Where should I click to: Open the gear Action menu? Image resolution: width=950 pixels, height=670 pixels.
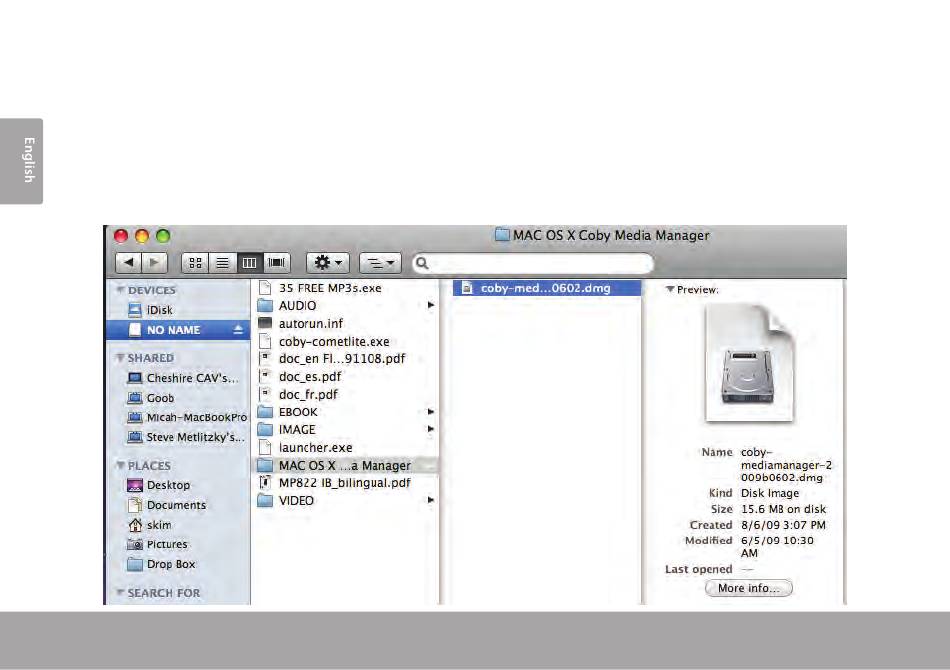coord(328,262)
